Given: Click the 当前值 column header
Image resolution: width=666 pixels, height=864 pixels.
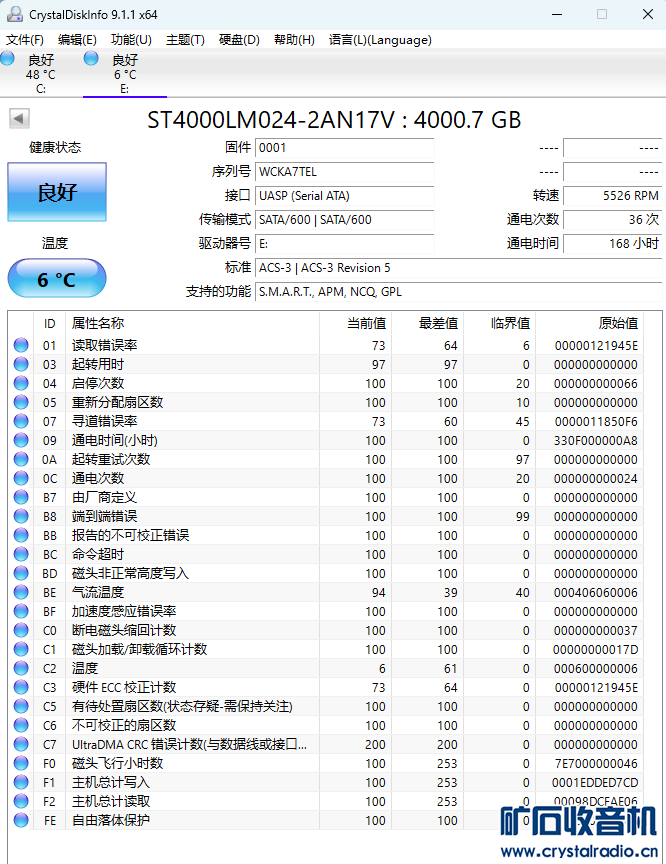Looking at the screenshot, I should (x=355, y=323).
